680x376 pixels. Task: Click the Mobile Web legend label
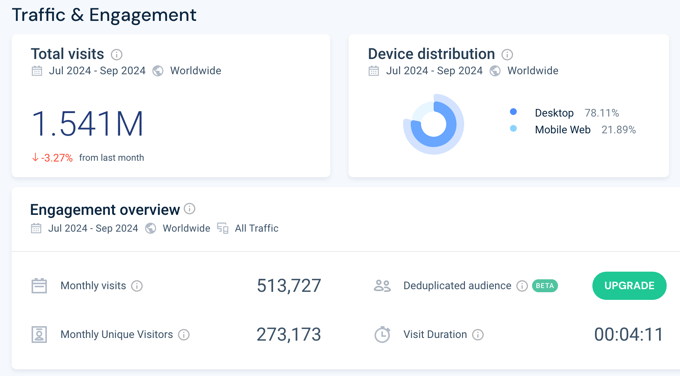562,130
